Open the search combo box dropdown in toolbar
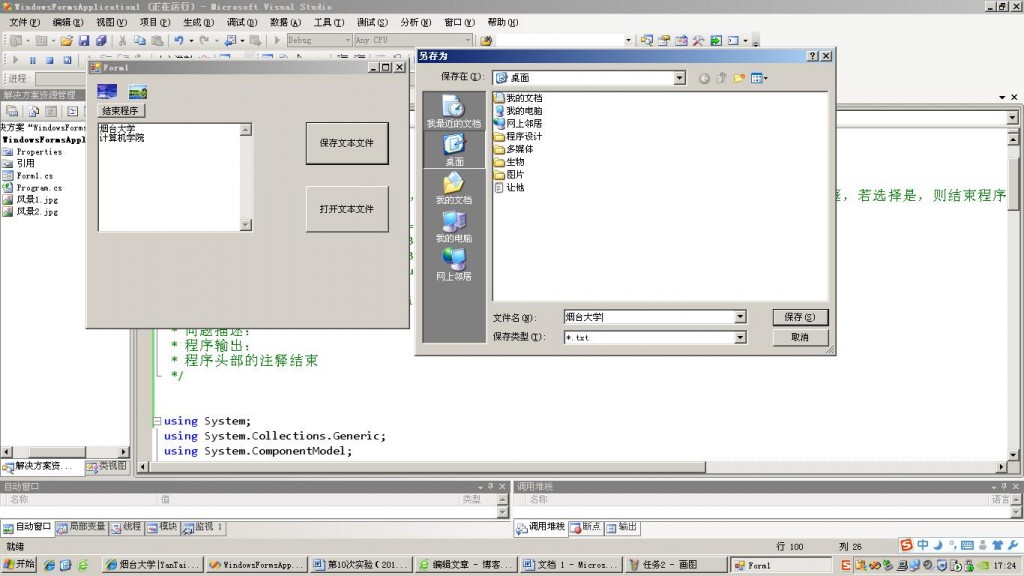This screenshot has width=1024, height=576. (628, 40)
